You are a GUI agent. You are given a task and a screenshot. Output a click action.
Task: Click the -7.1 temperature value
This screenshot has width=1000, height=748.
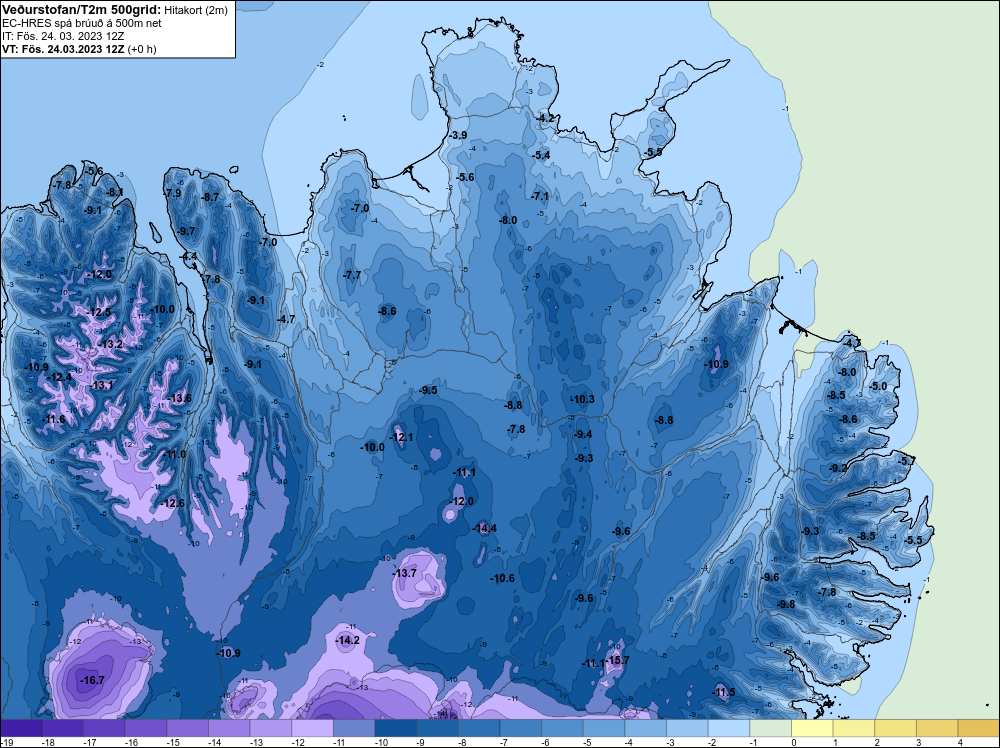540,196
